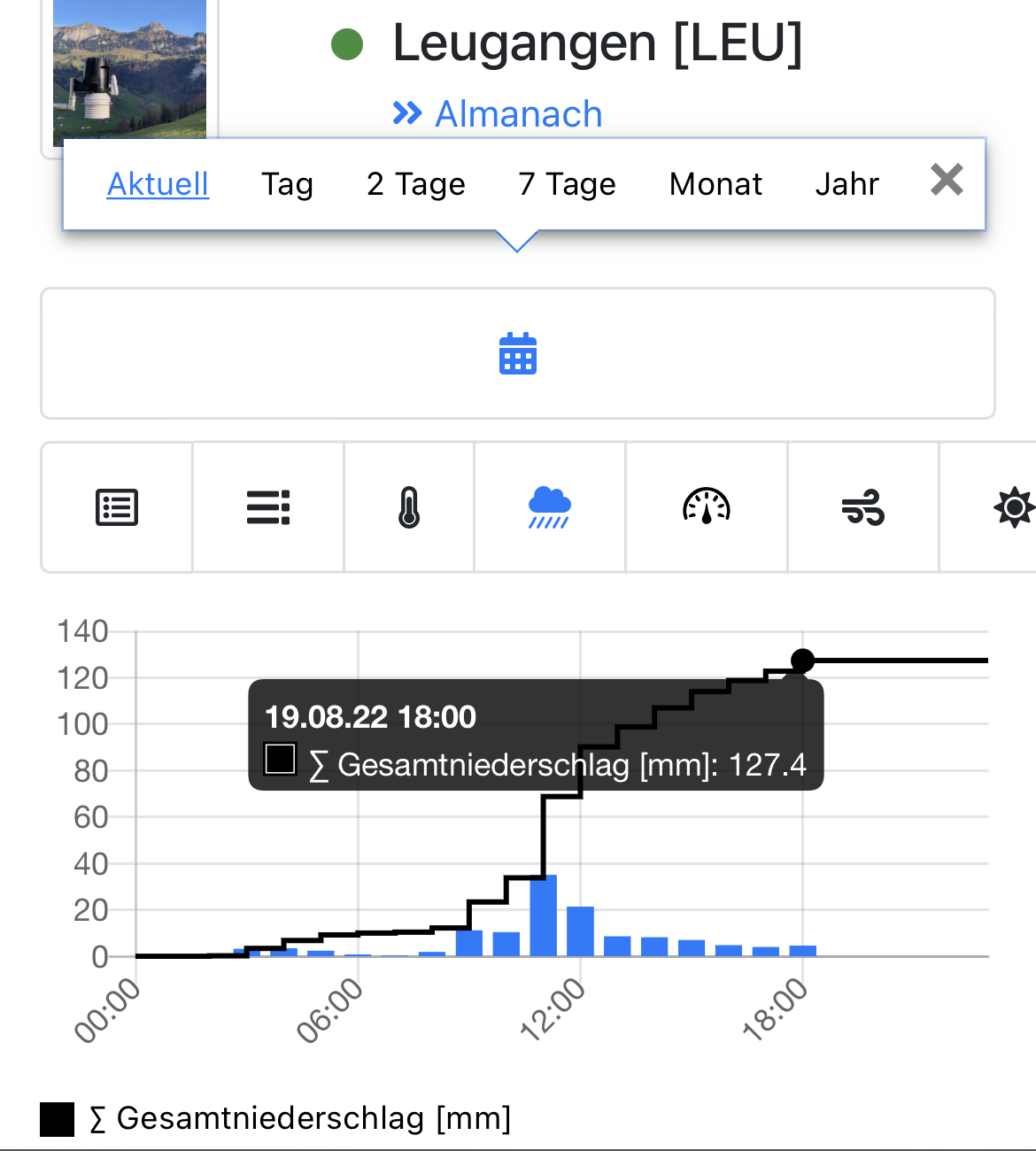1036x1151 pixels.
Task: Close the time range popup
Action: coord(947,181)
